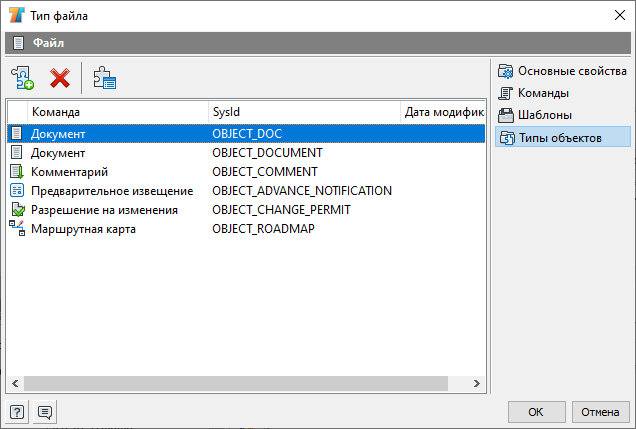Screen dimensions: 636x429
Task: Open the Шаблоны section
Action: click(x=535, y=115)
